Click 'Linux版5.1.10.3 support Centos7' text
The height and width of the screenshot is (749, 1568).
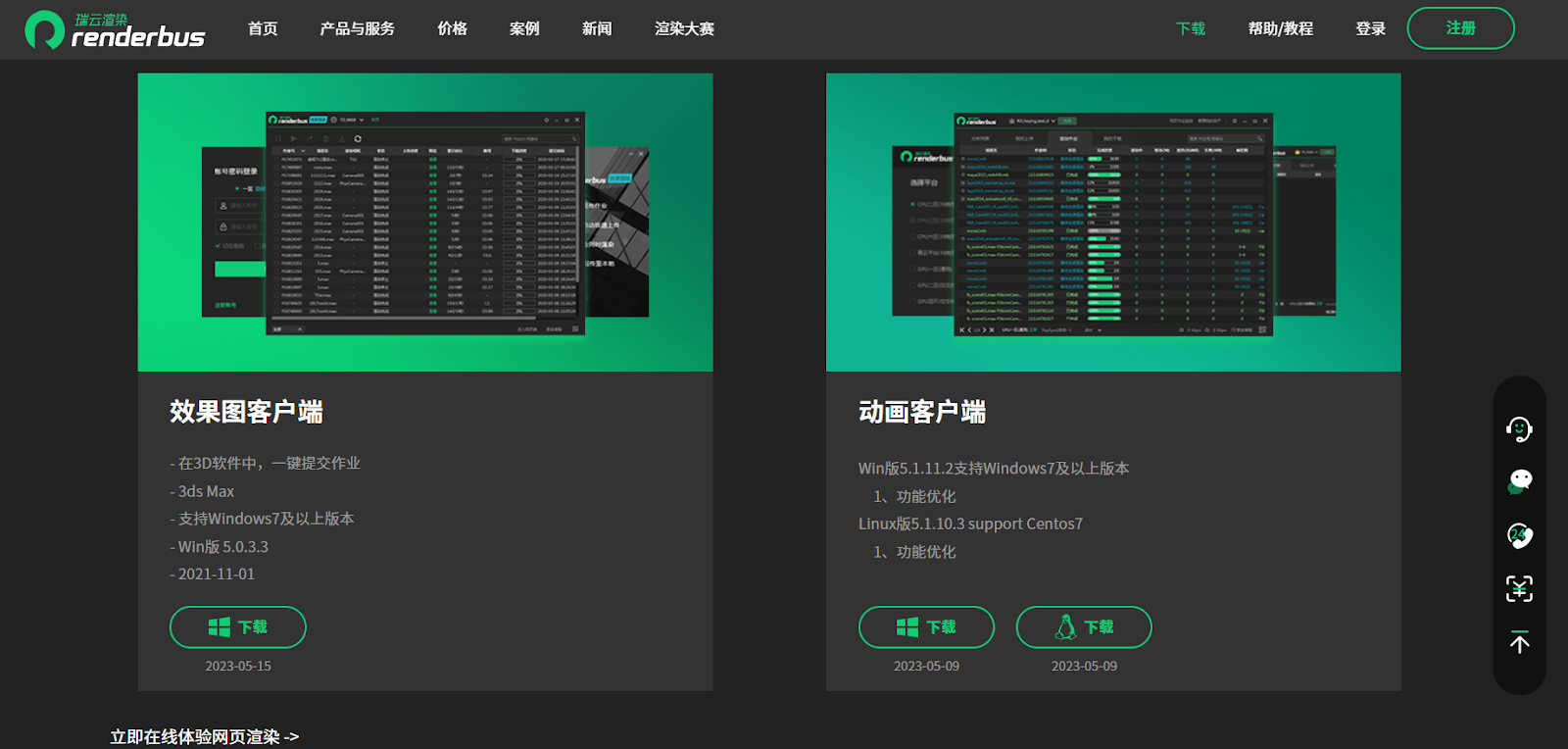pyautogui.click(x=970, y=524)
